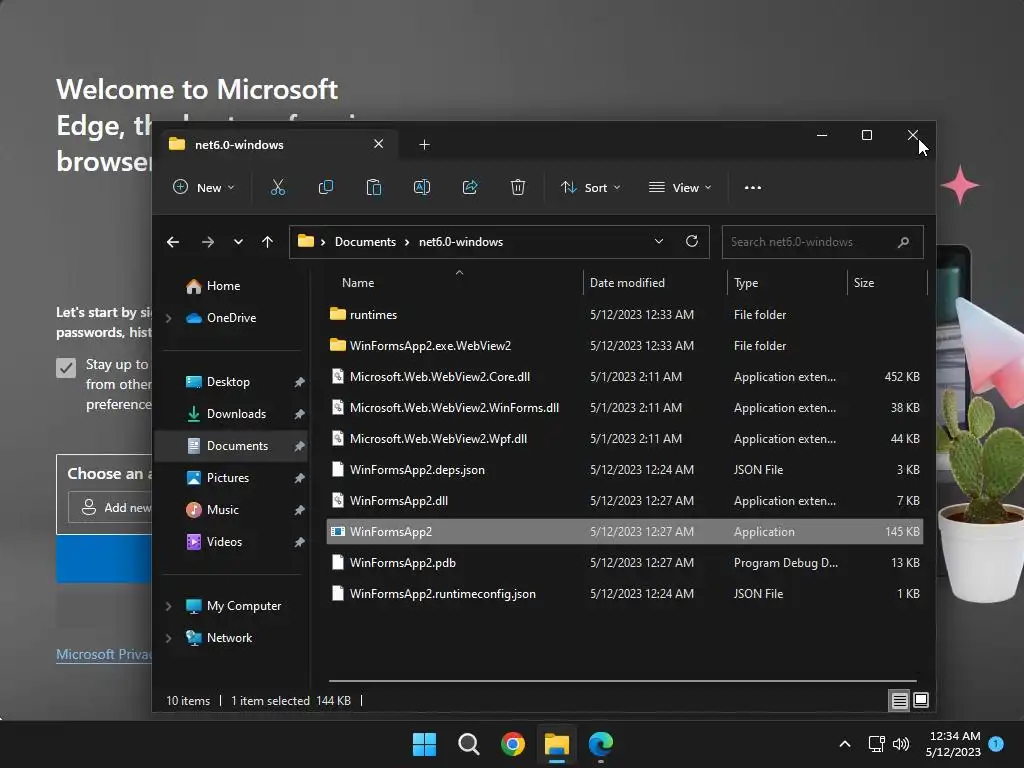
Task: Select WinFormsApp2.pdb file
Action: click(624, 563)
